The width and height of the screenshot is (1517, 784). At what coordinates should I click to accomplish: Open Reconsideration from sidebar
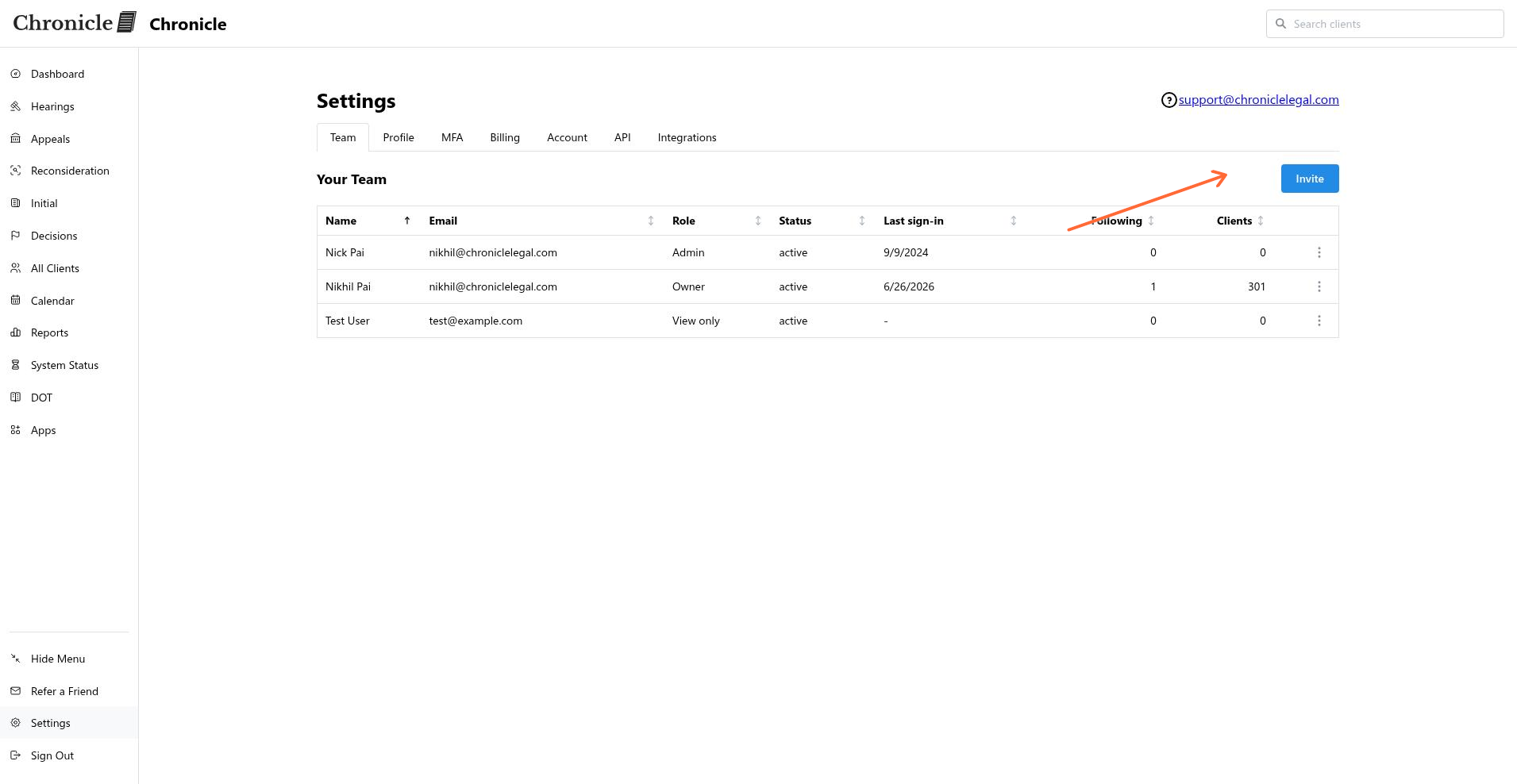(x=69, y=171)
